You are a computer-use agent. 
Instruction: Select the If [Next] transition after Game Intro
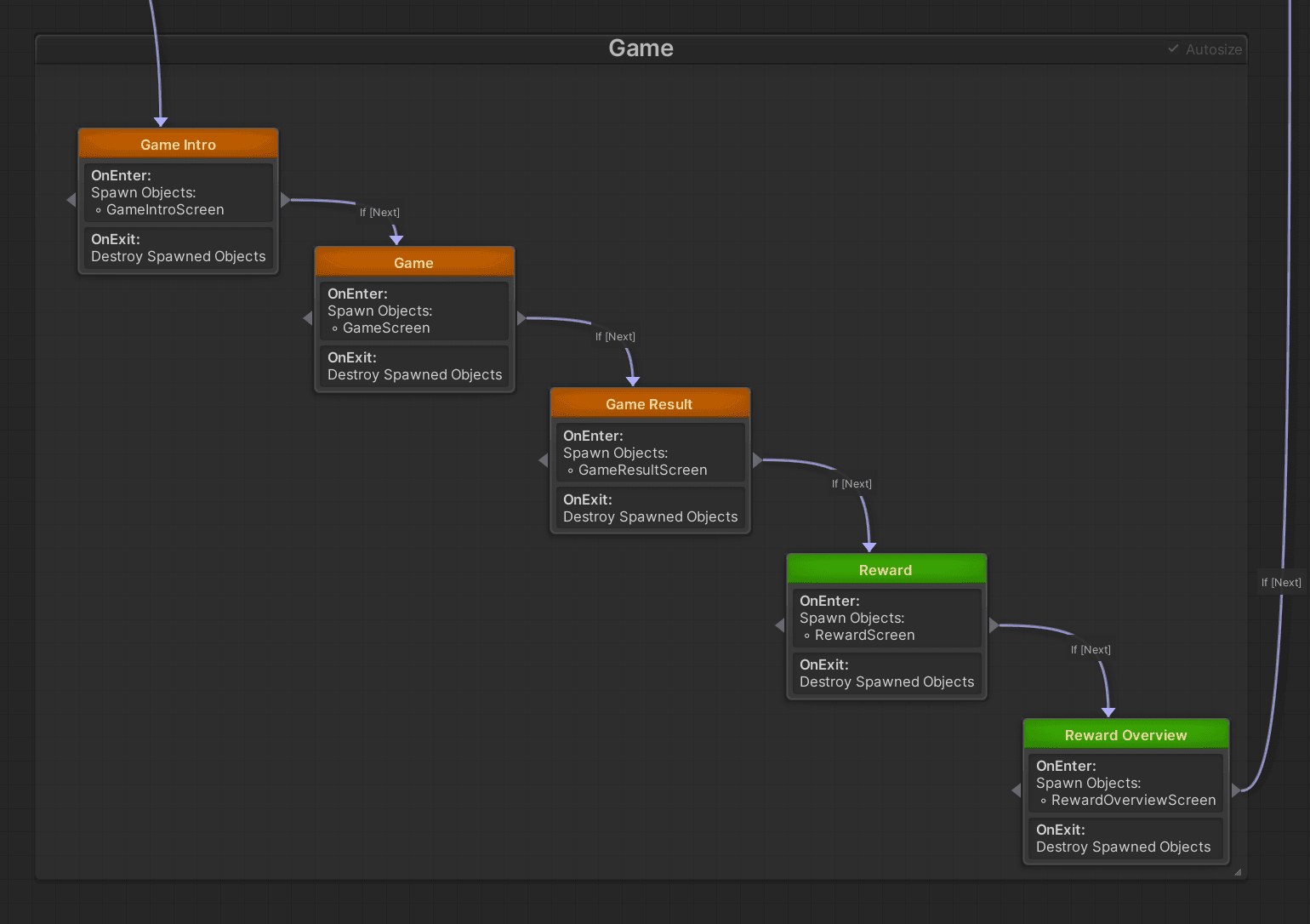tap(379, 213)
